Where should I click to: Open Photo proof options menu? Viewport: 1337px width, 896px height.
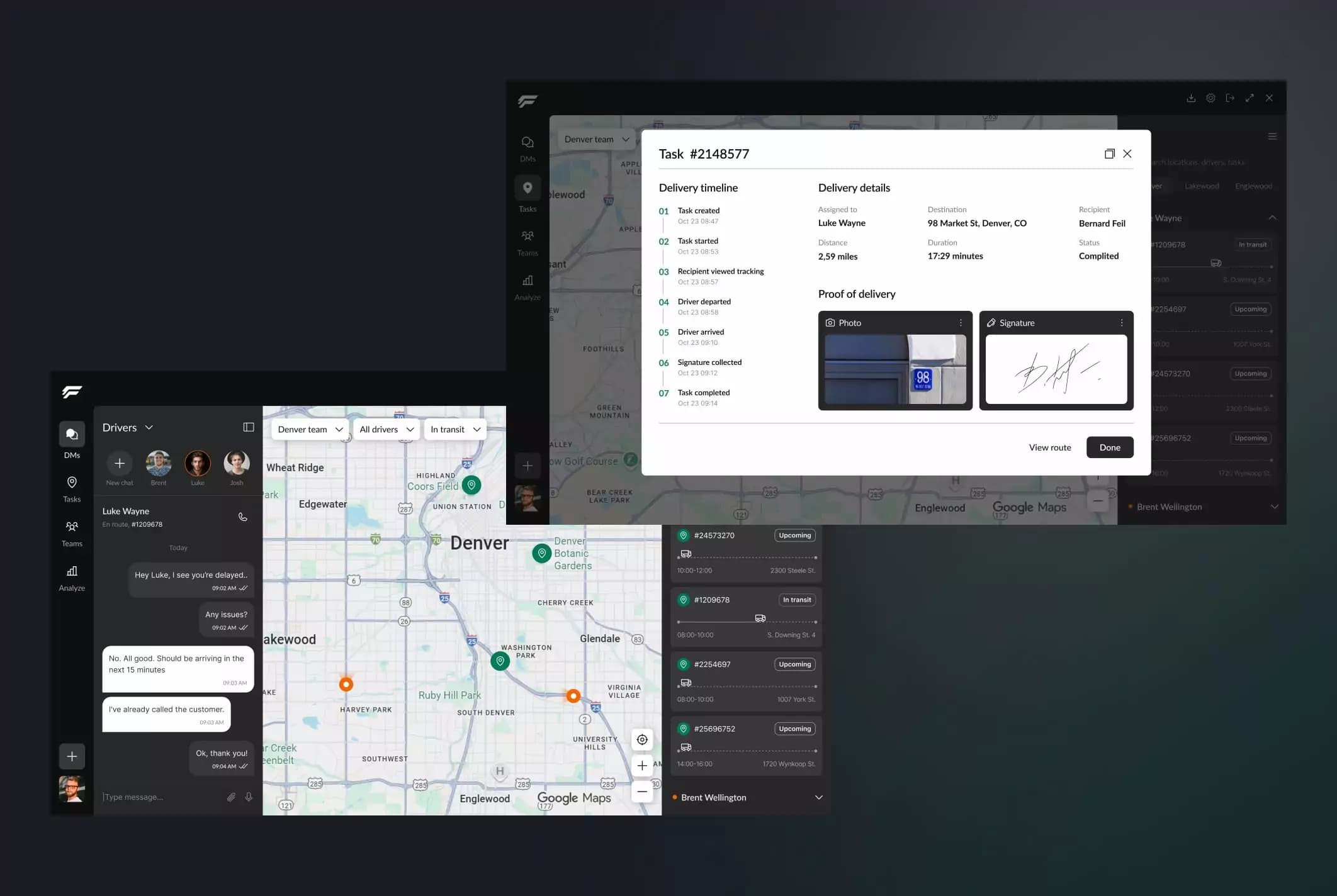point(961,323)
